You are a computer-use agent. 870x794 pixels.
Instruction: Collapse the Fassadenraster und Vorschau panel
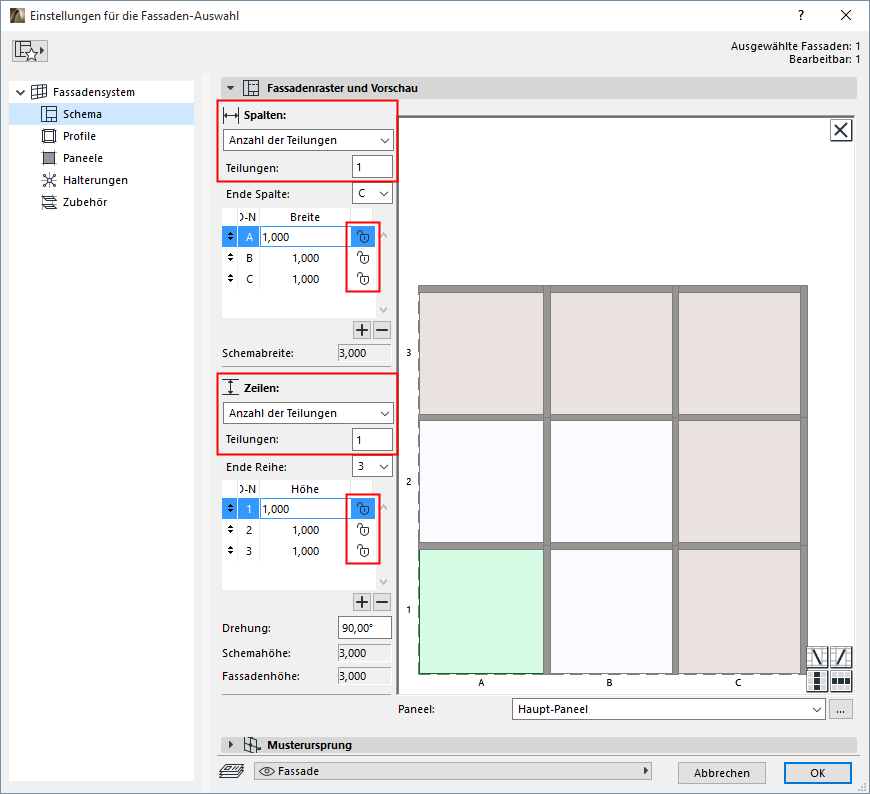tap(231, 88)
